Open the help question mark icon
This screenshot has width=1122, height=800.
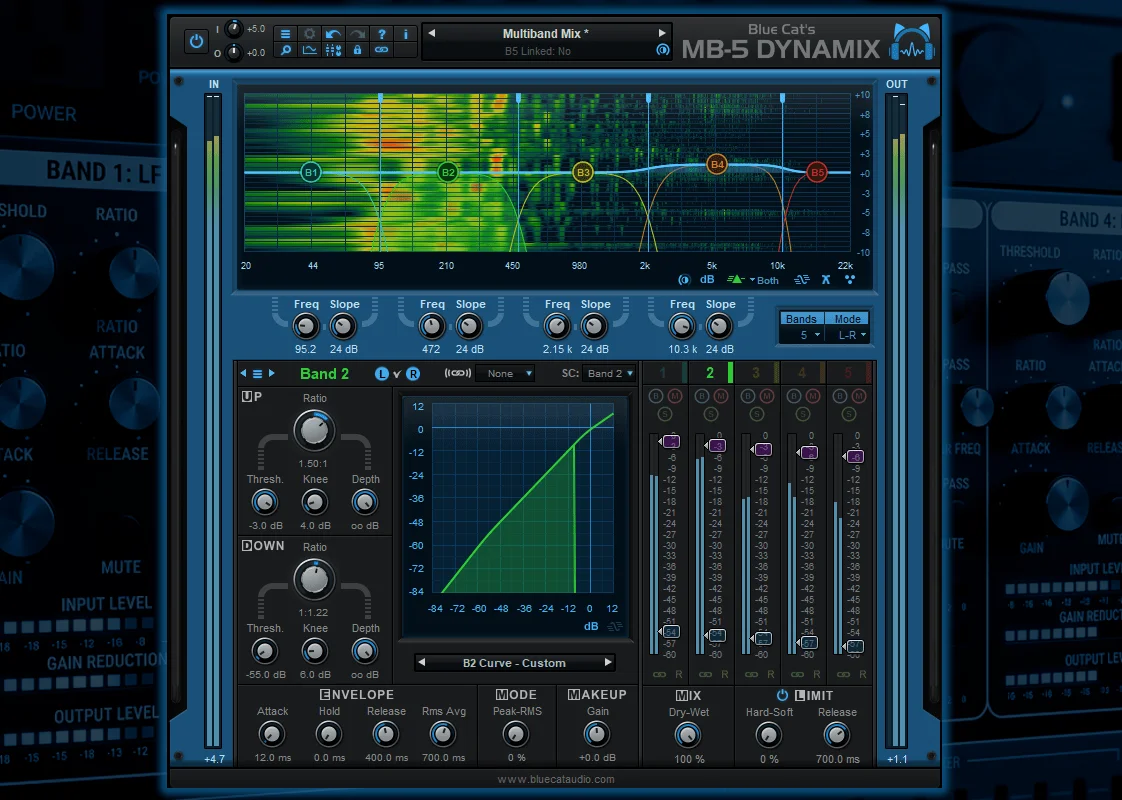[381, 34]
